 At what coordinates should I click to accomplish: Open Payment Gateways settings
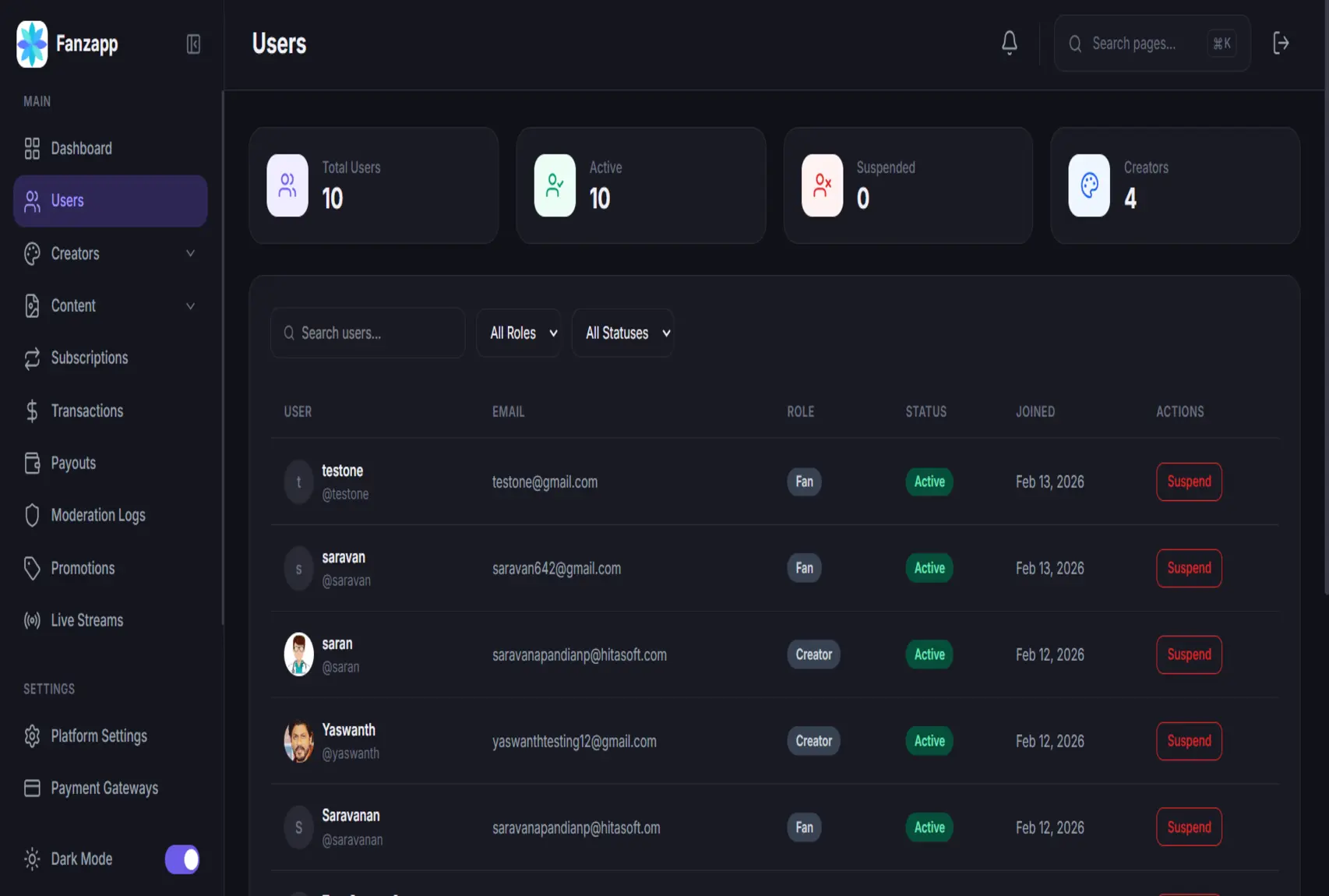[111, 788]
